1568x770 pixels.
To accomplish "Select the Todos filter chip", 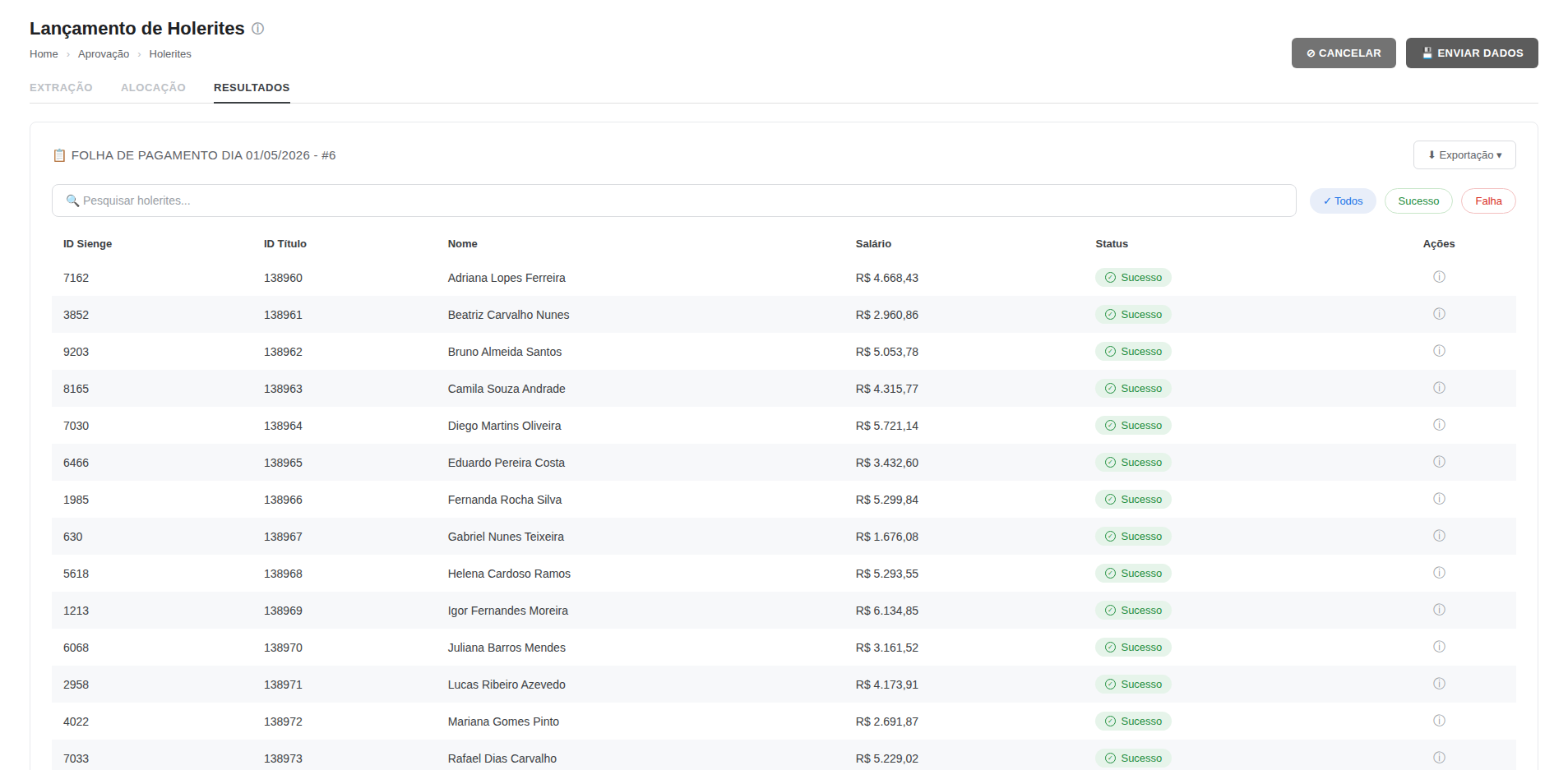I will pos(1343,201).
